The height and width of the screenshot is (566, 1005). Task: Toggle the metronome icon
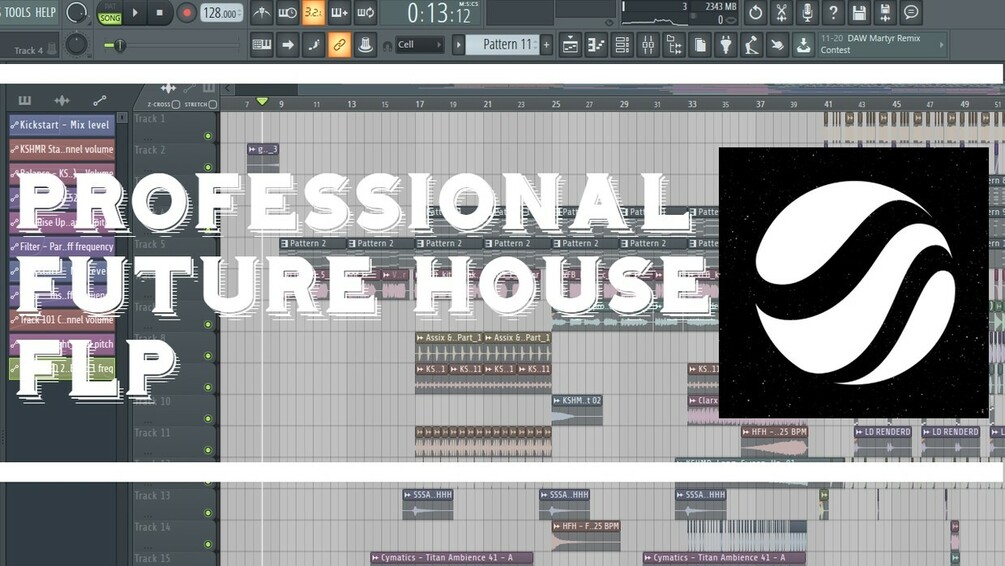pyautogui.click(x=262, y=12)
